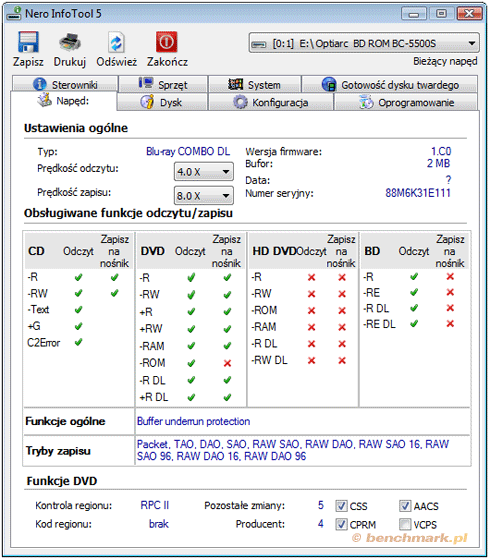Open the System tab
This screenshot has height=559, width=490.
[x=255, y=84]
